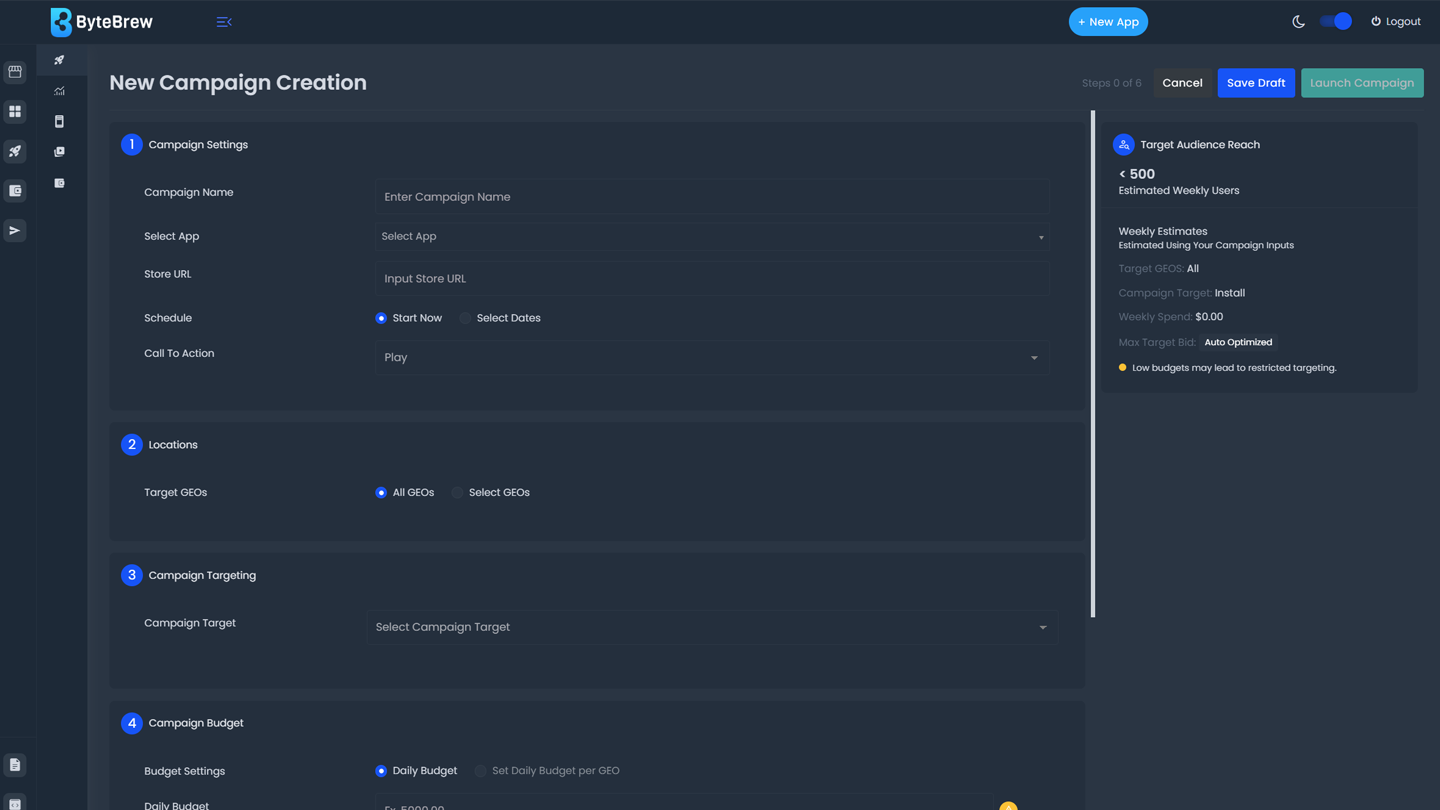Viewport: 1440px width, 810px height.
Task: Click the Save Draft button
Action: click(1255, 83)
